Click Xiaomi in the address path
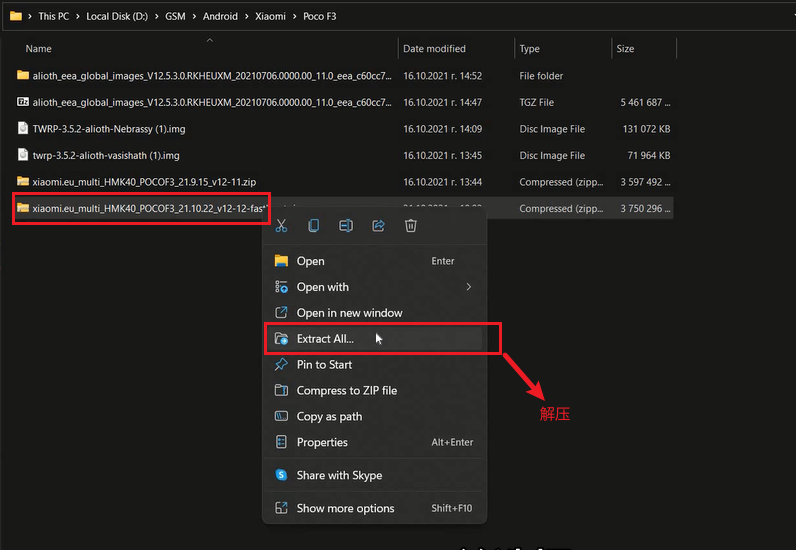 [270, 16]
